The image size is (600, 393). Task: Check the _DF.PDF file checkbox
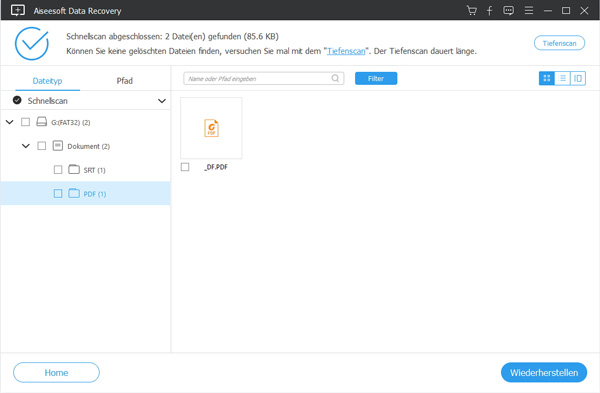[185, 167]
